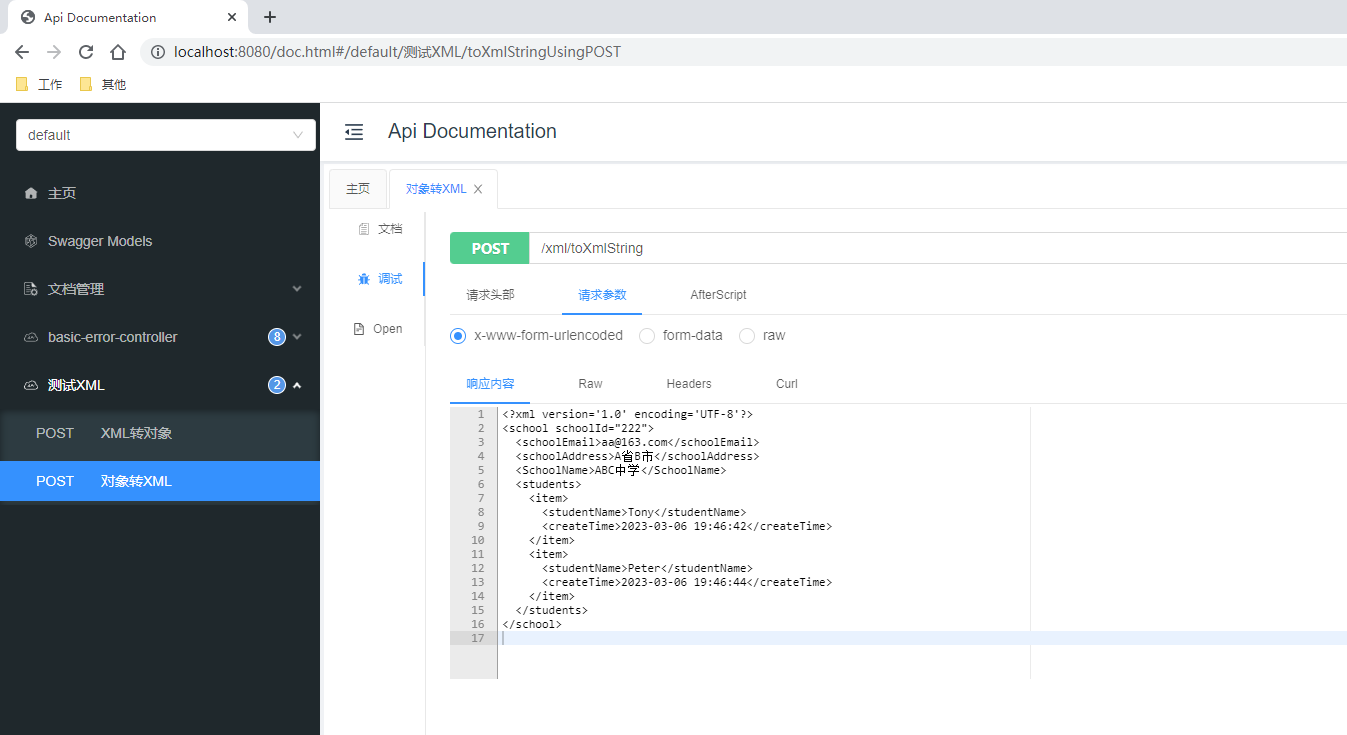1347x735 pixels.
Task: Expand basic-error-controller section
Action: coord(160,337)
